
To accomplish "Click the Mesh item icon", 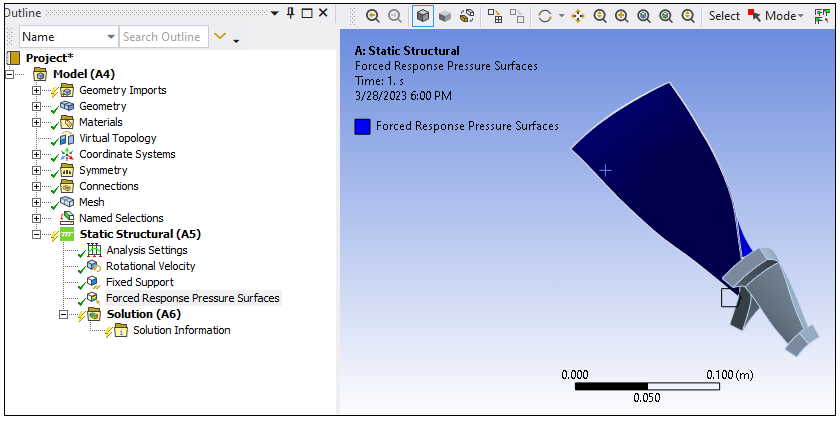I will tap(67, 202).
